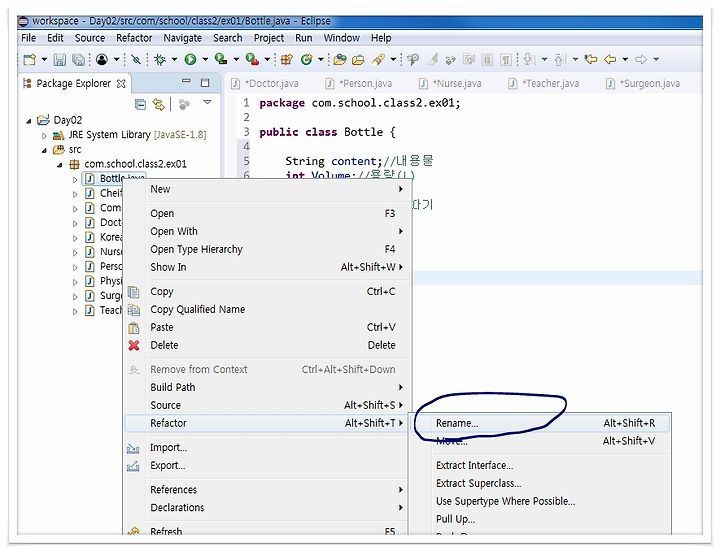Click the Save All icon
The width and height of the screenshot is (720, 551).
(79, 59)
